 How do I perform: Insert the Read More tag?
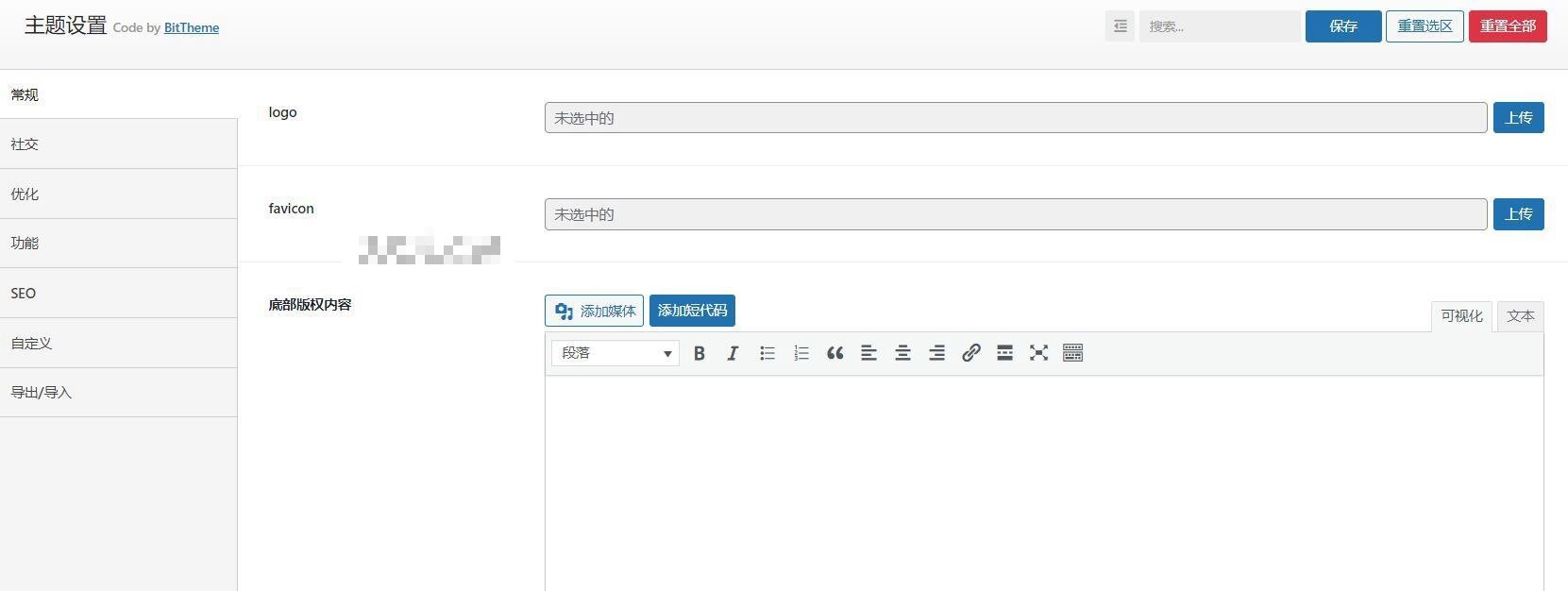1004,353
